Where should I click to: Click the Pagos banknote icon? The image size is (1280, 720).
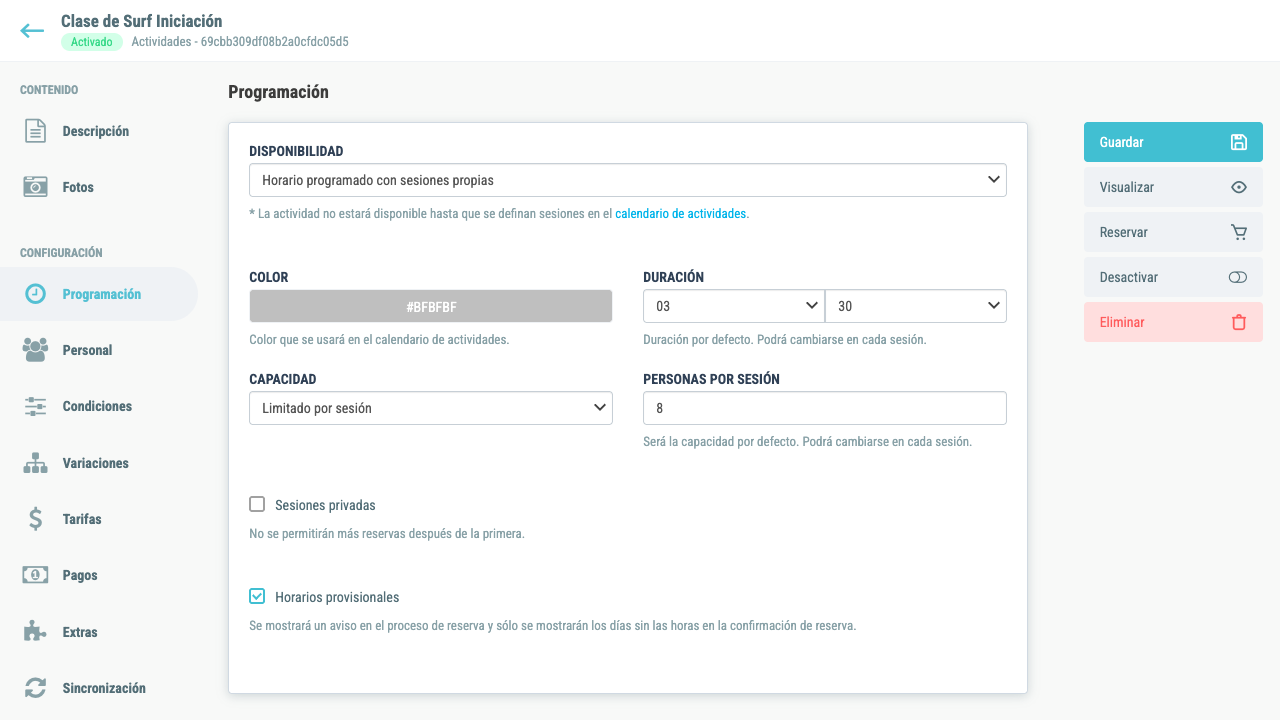pos(35,575)
